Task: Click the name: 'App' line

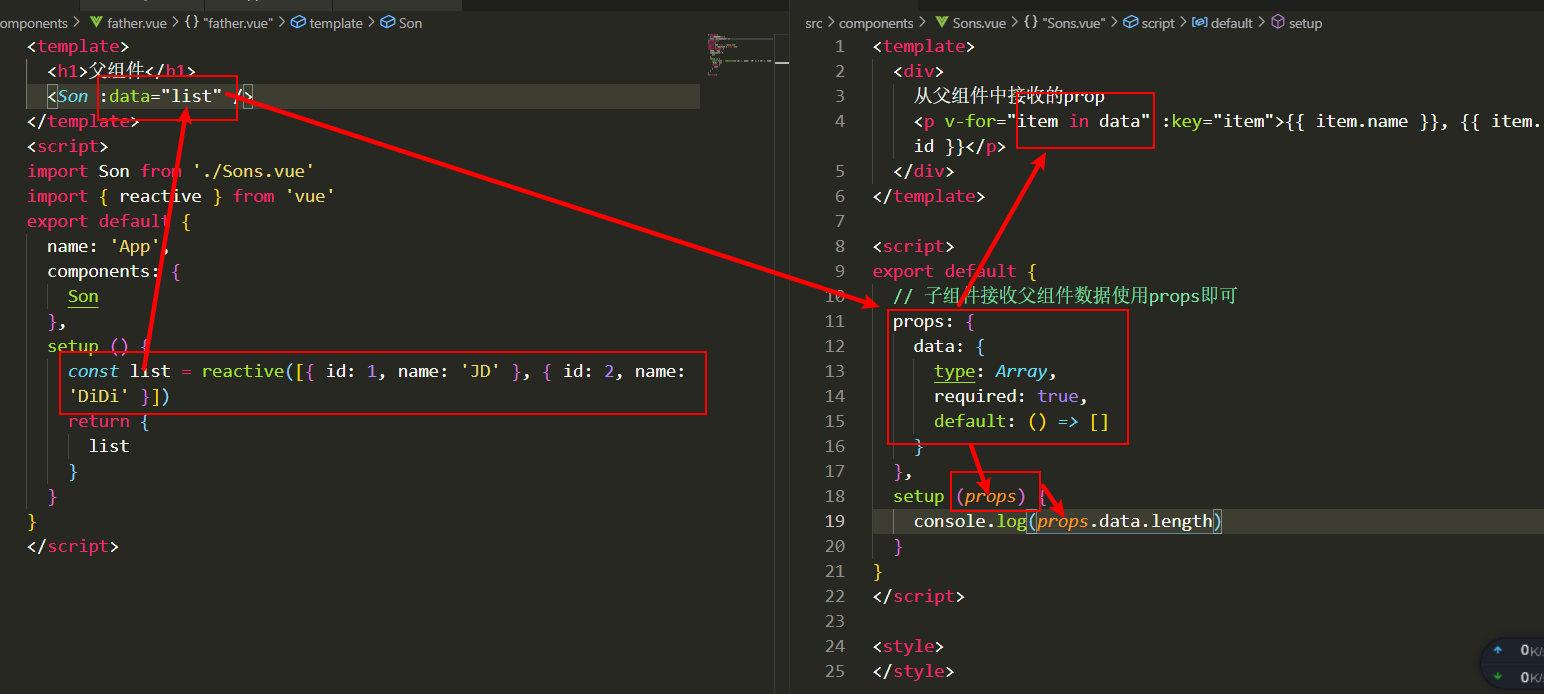Action: [x=109, y=246]
